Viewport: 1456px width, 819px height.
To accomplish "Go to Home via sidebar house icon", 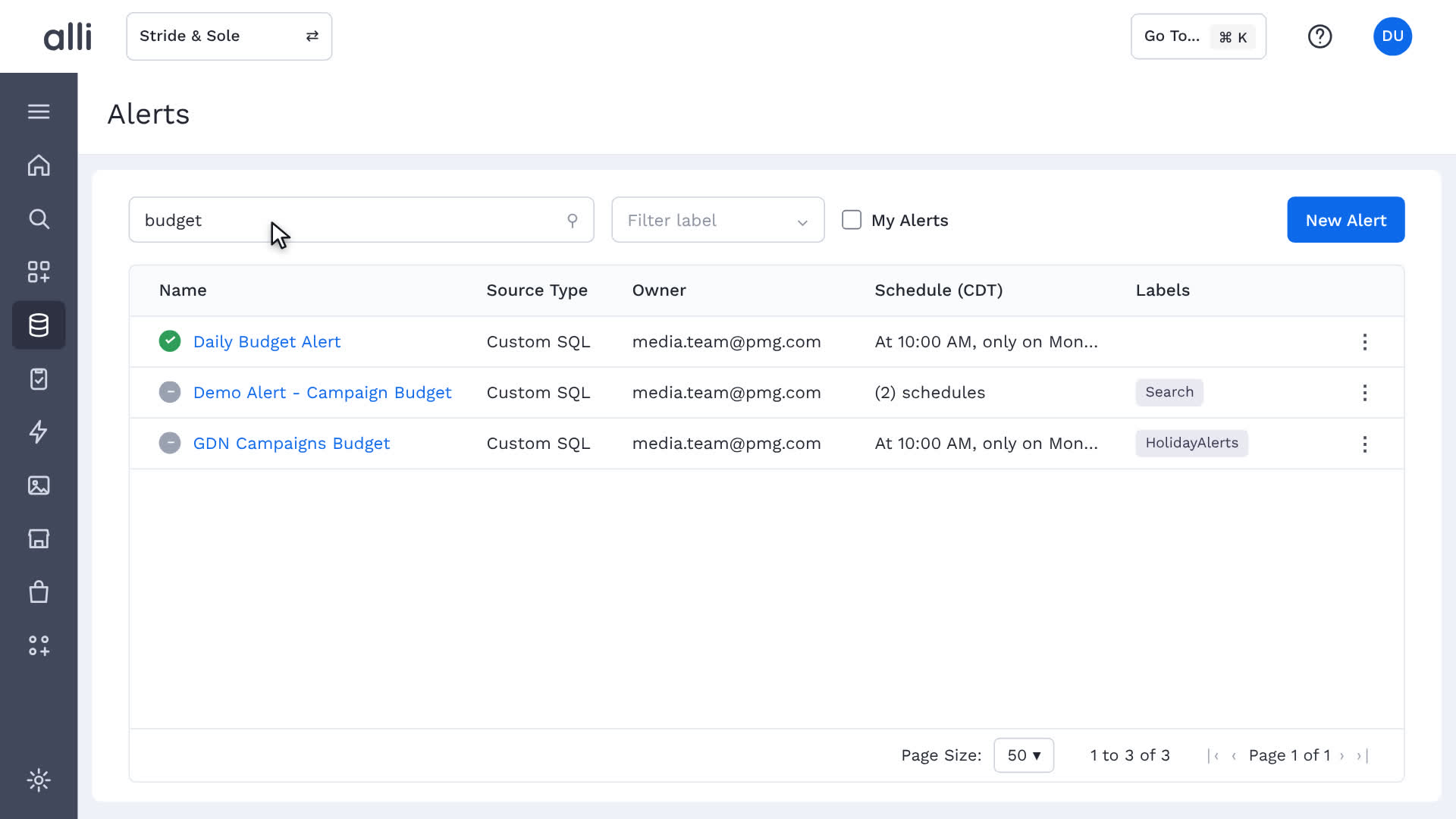I will pos(39,165).
